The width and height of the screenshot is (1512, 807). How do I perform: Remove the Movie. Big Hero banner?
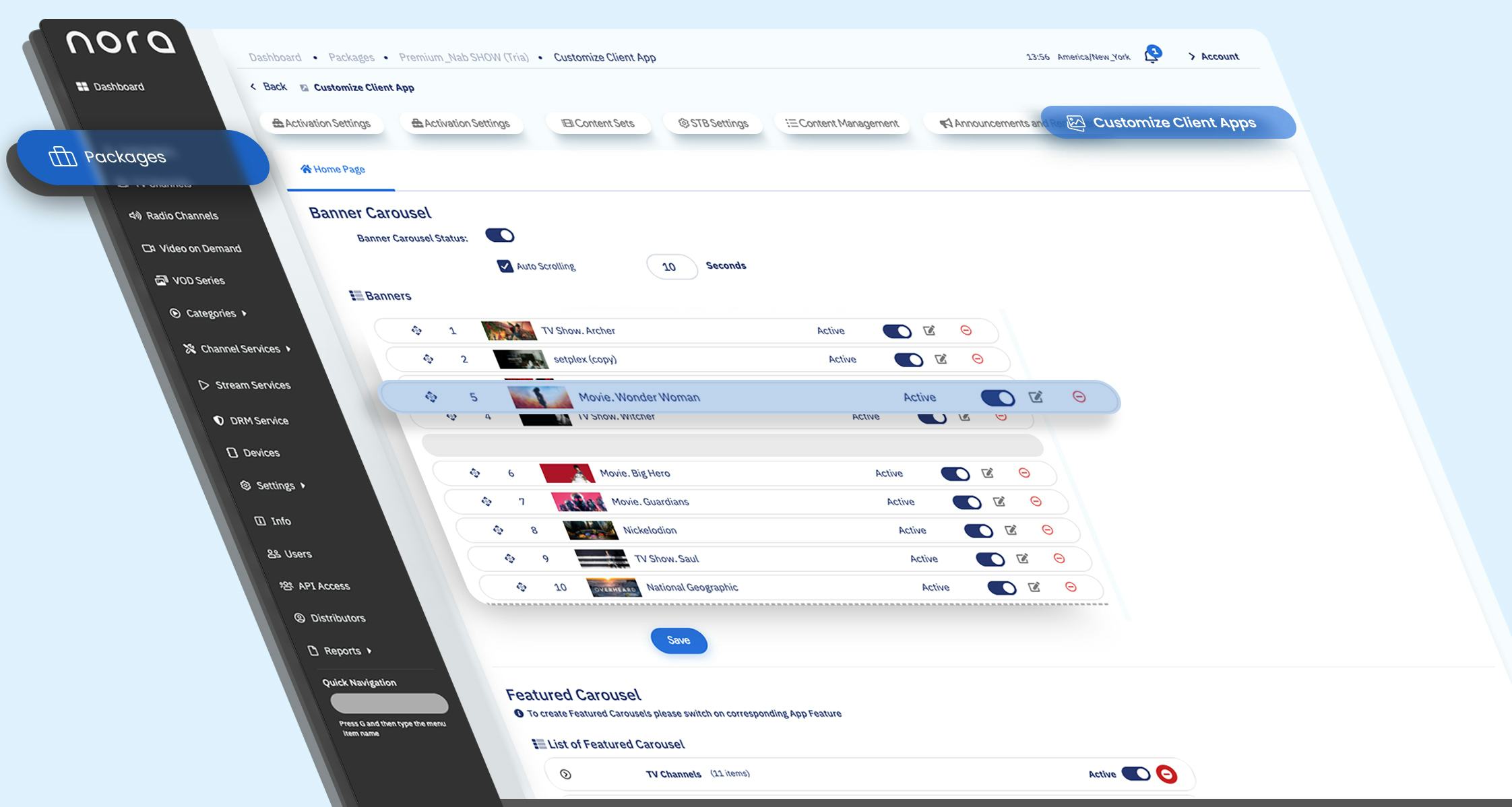pos(1024,473)
